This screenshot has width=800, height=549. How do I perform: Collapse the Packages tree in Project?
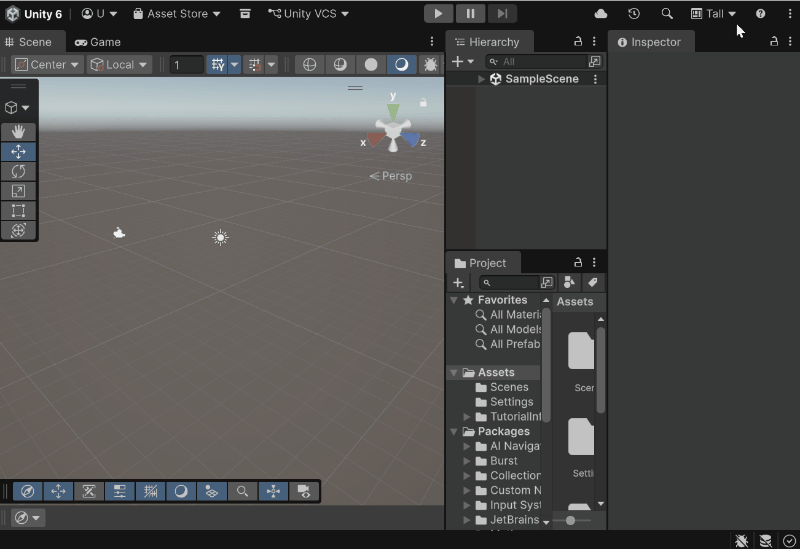(454, 432)
